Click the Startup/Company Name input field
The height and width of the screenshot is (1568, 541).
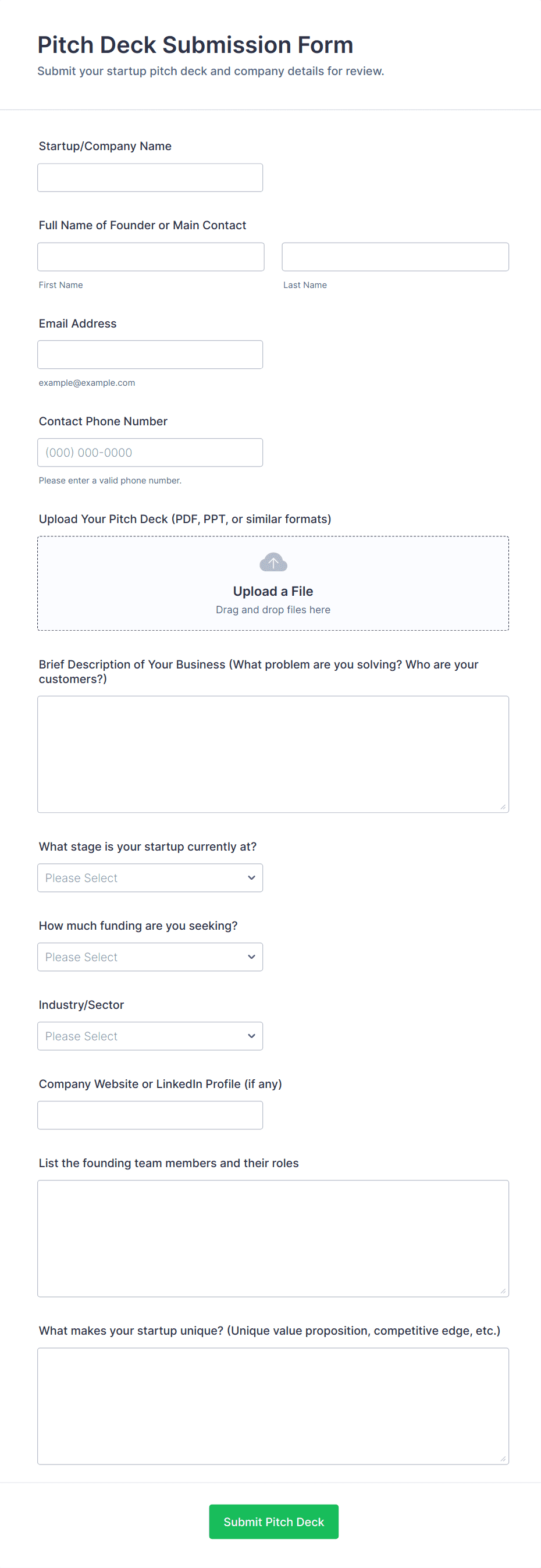tap(150, 177)
